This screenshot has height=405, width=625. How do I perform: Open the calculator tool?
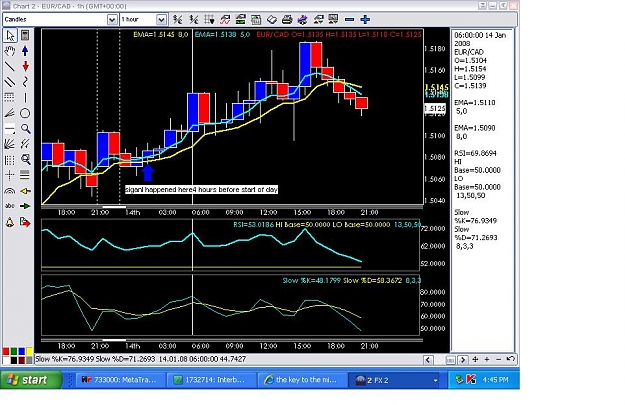coord(25,35)
